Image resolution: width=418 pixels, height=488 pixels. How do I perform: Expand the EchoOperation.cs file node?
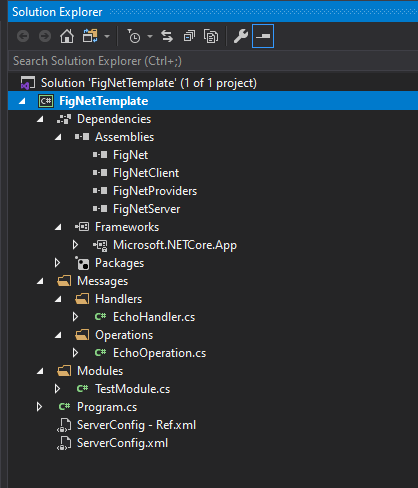click(x=76, y=353)
